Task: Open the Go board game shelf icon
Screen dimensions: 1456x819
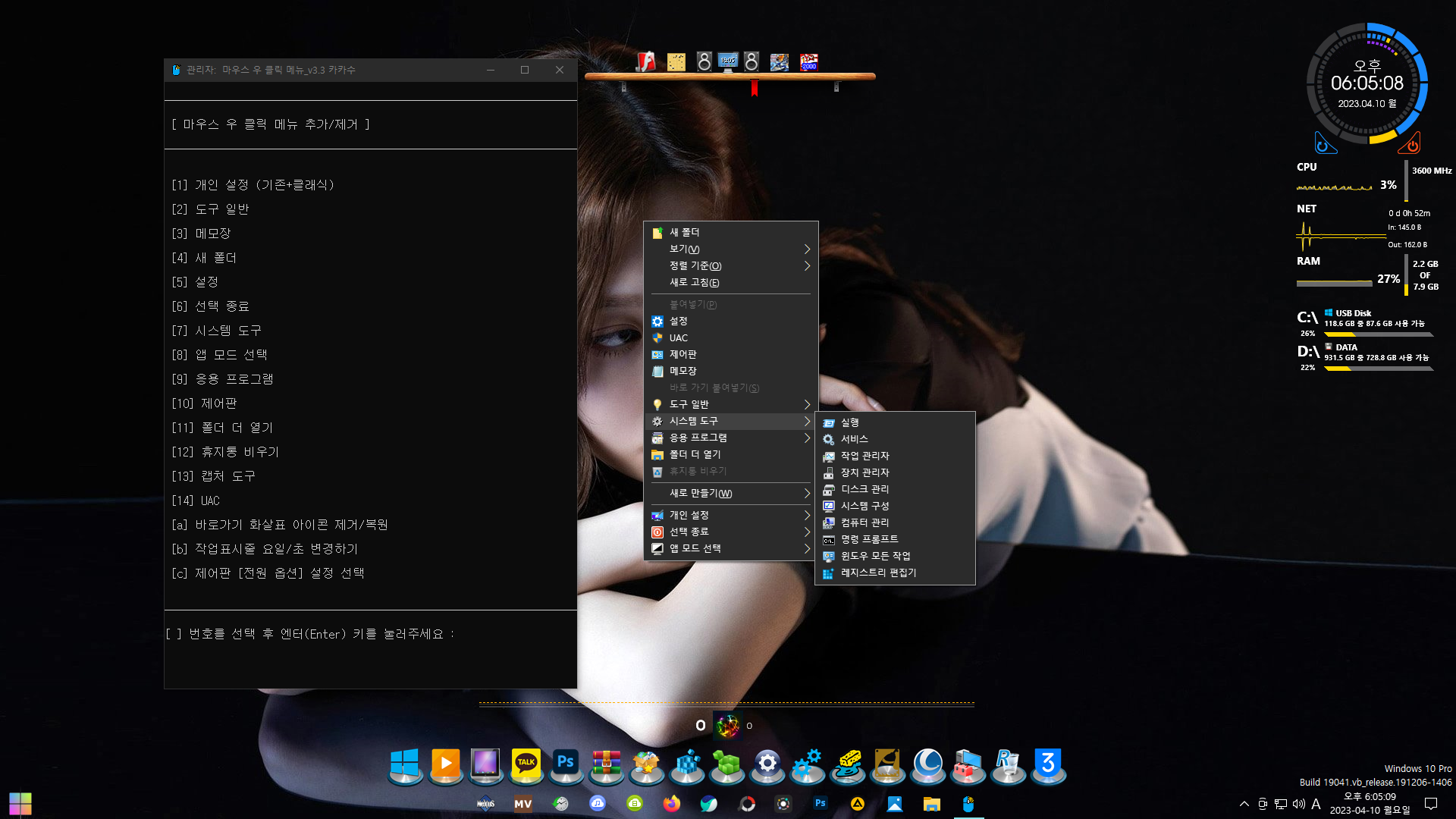Action: pyautogui.click(x=676, y=61)
